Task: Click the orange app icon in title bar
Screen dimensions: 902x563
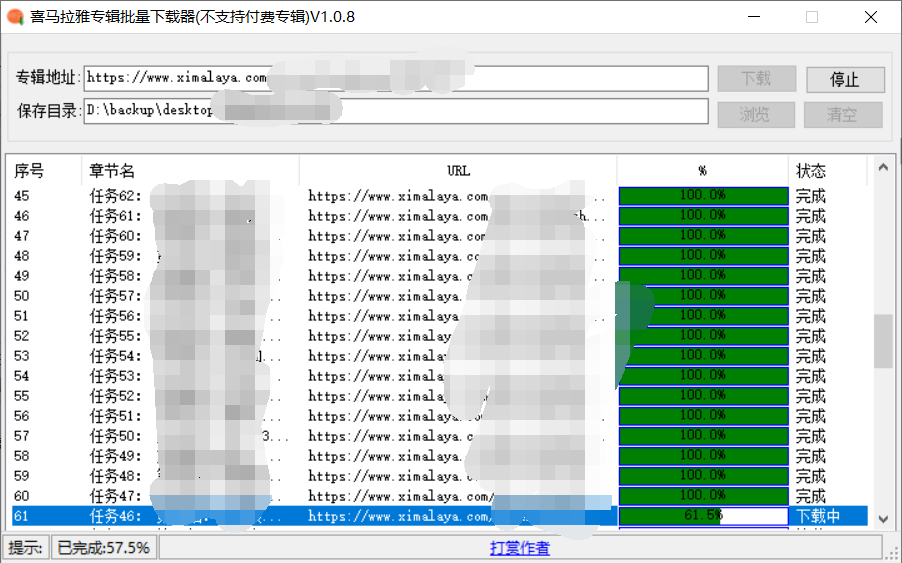Action: tap(15, 17)
